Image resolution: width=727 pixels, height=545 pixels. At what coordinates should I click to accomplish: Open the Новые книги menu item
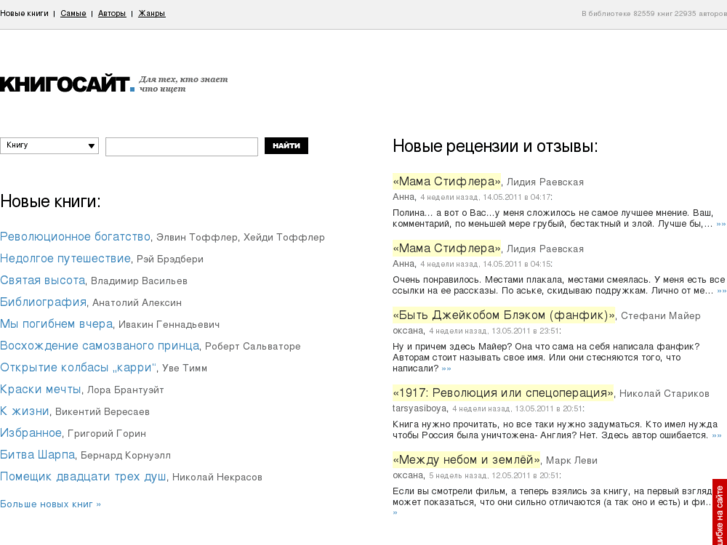click(24, 13)
